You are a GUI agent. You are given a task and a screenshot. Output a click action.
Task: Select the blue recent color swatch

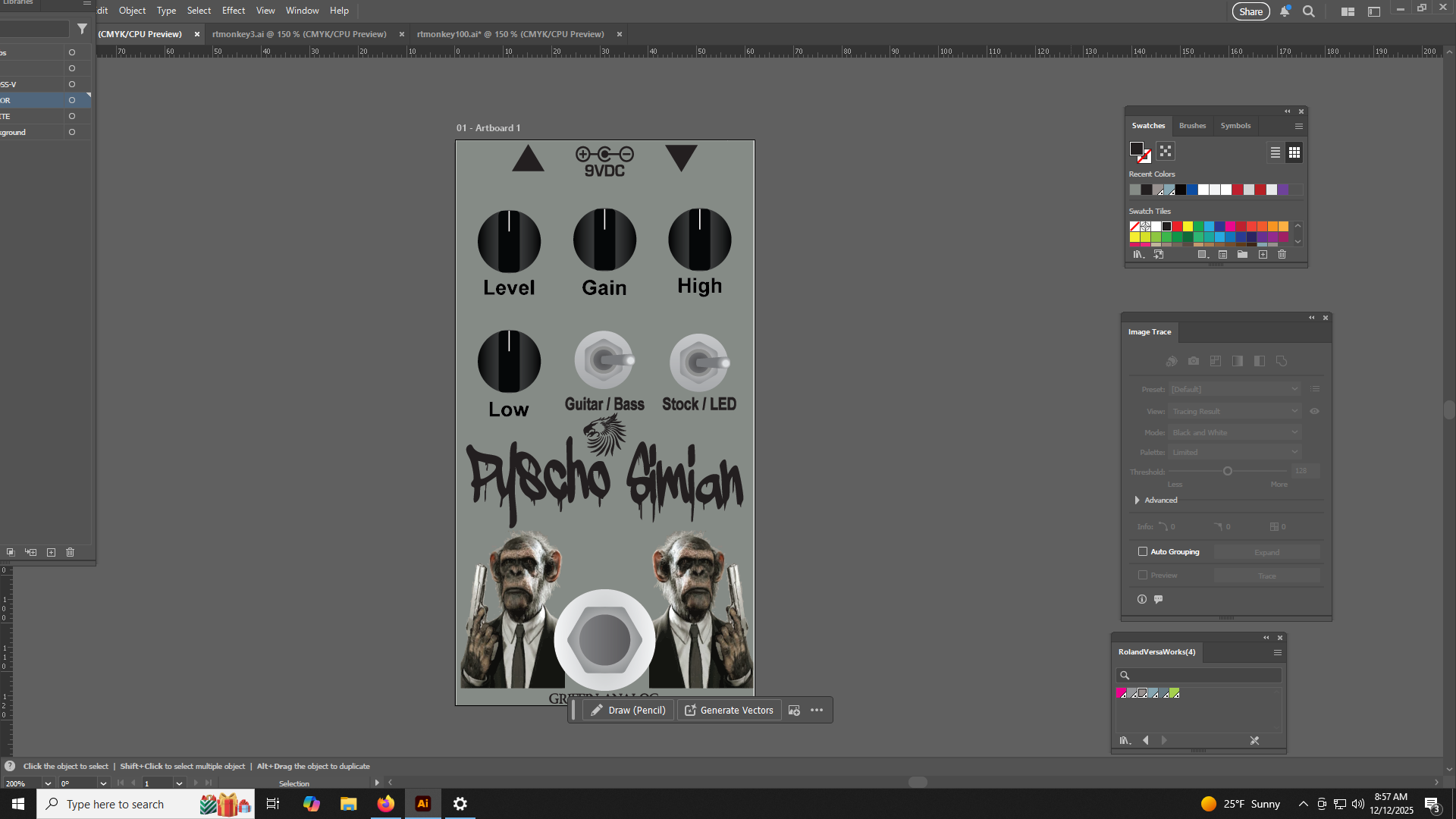click(x=1192, y=190)
